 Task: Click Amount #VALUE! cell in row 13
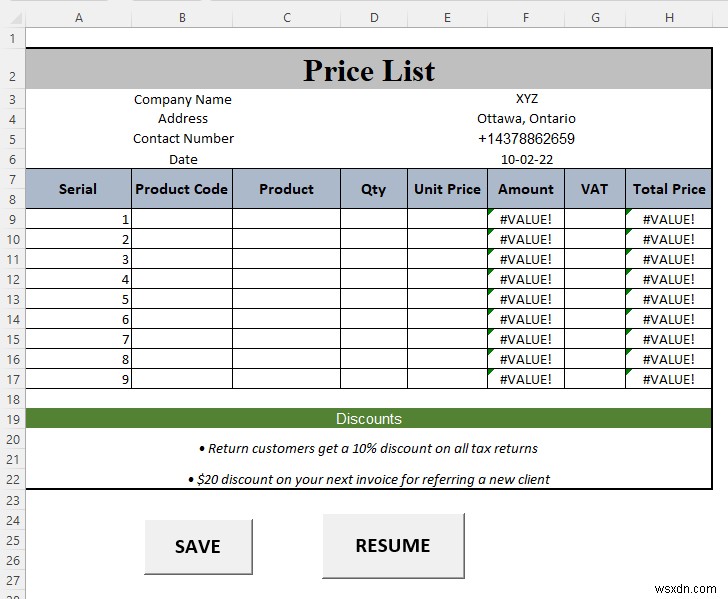coord(526,299)
